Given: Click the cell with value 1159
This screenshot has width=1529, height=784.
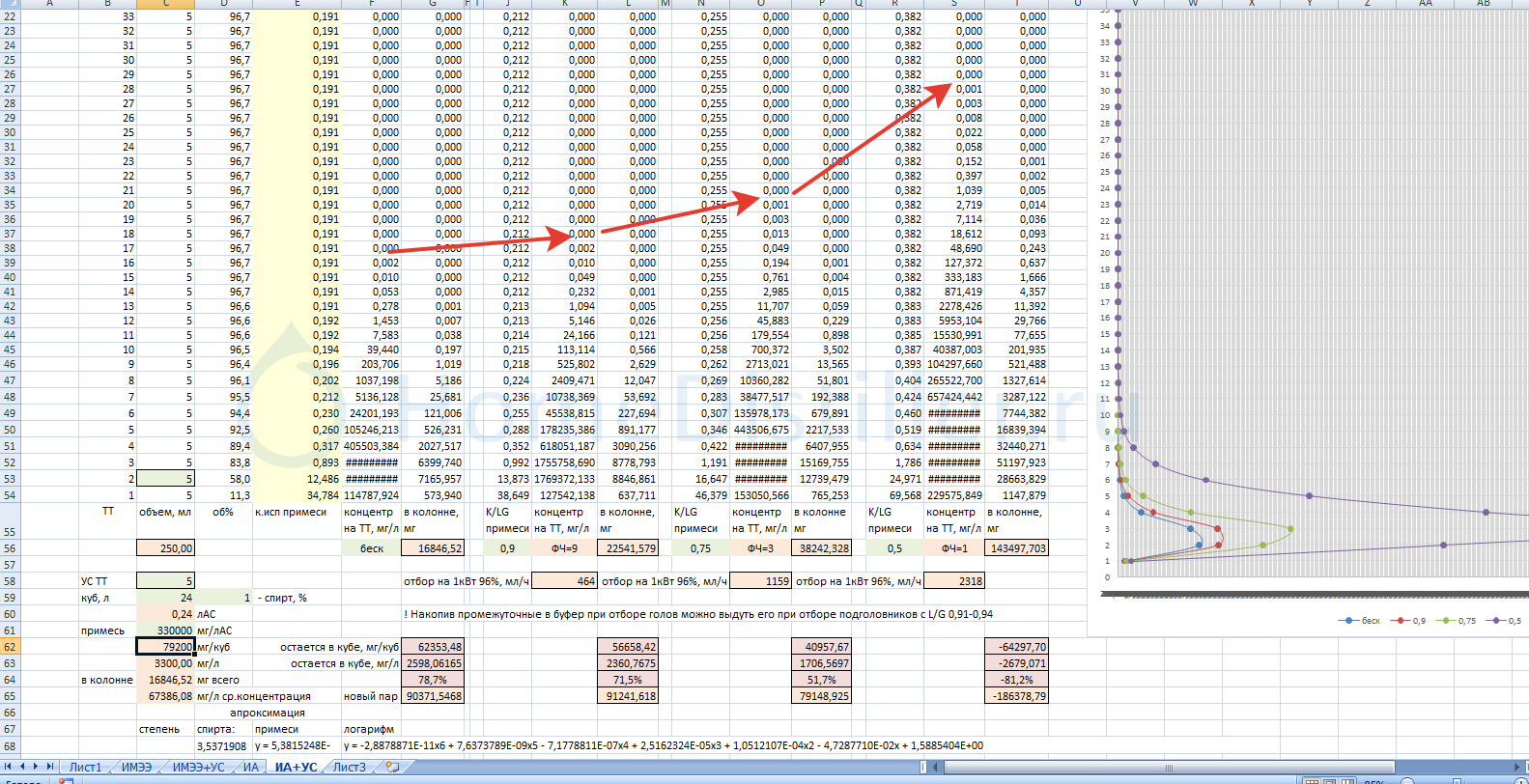Looking at the screenshot, I should pyautogui.click(x=760, y=581).
